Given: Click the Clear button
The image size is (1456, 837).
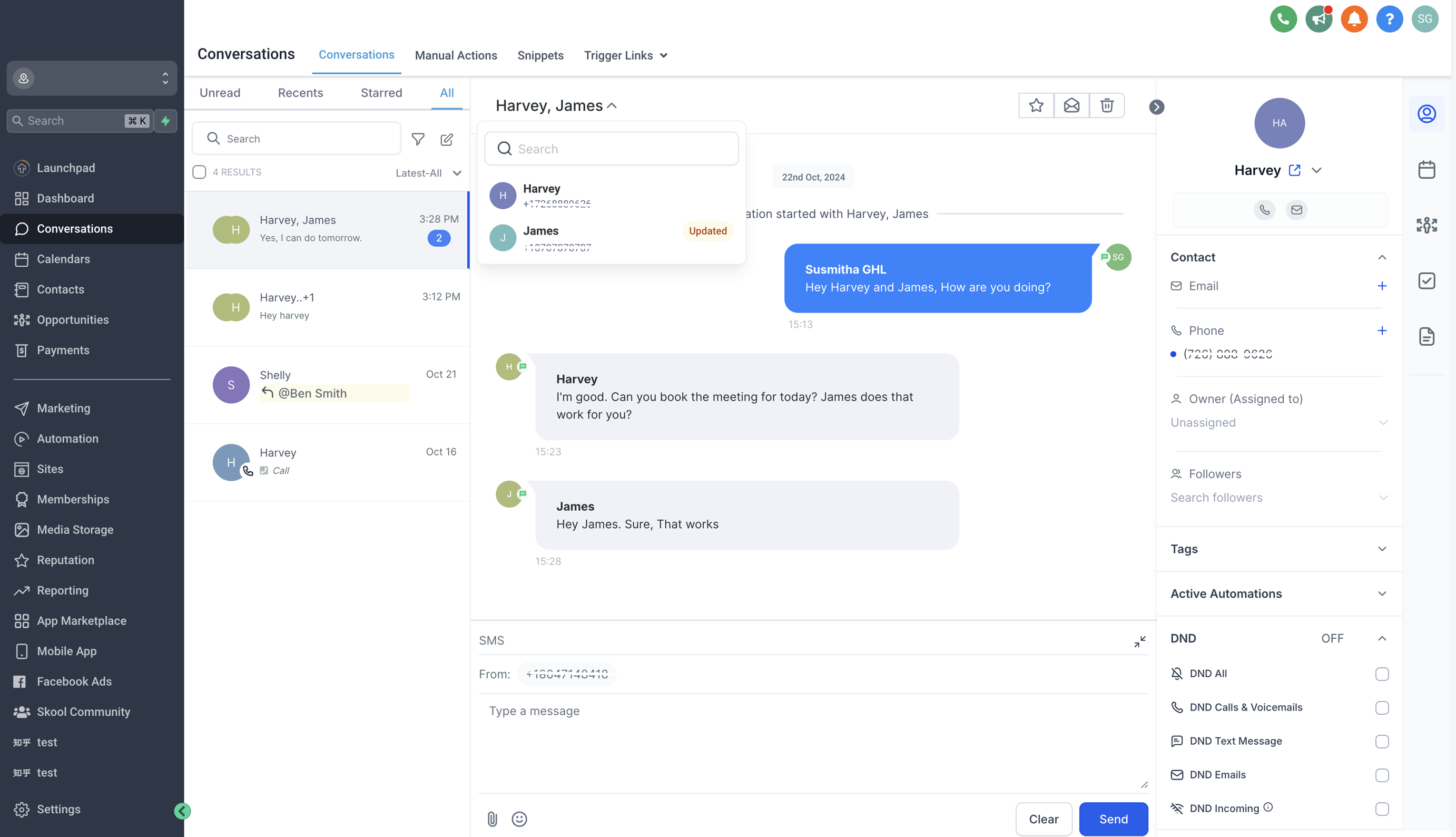Looking at the screenshot, I should tap(1043, 819).
